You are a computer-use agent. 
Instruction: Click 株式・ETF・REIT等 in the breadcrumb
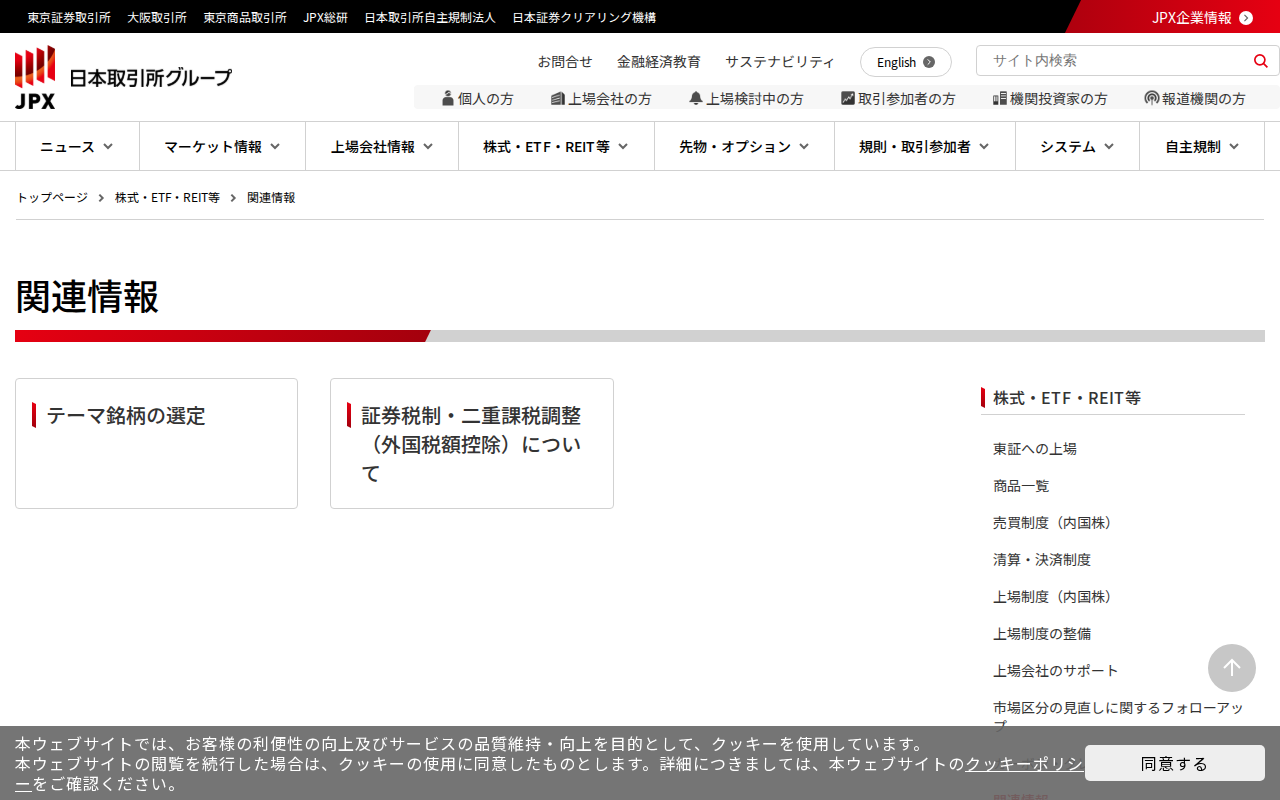pyautogui.click(x=167, y=198)
